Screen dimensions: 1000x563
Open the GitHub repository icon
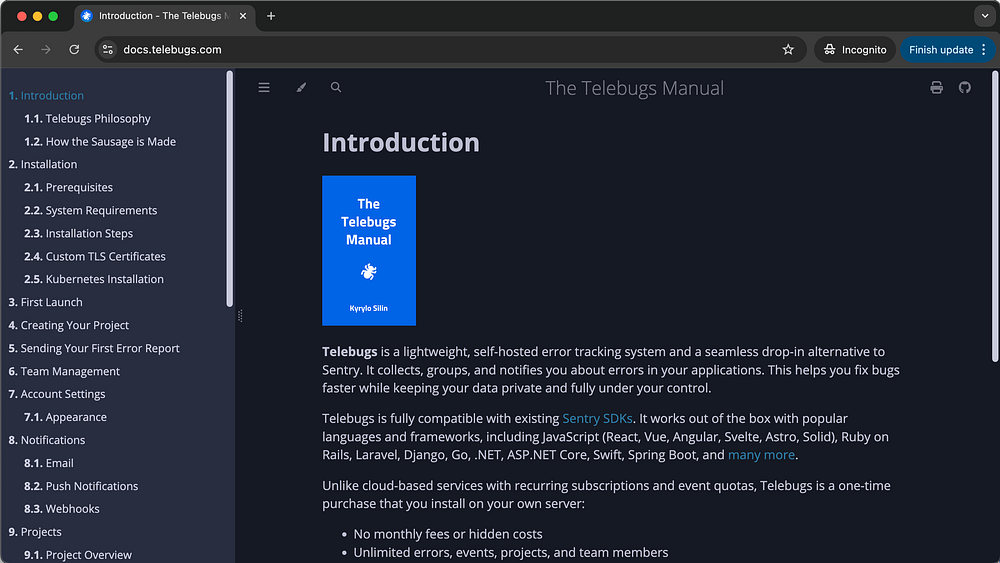965,87
